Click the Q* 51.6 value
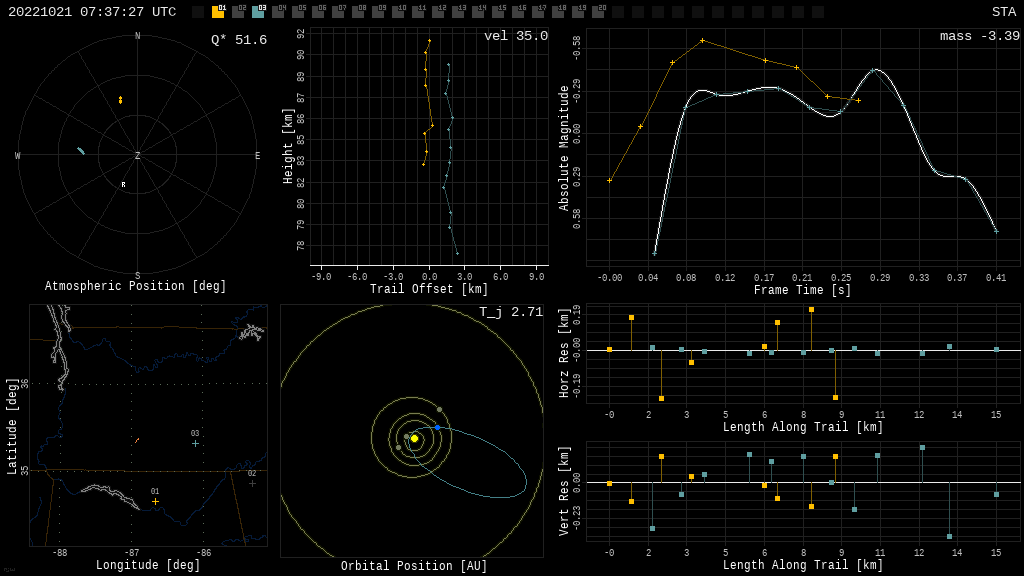This screenshot has width=1024, height=576. [x=238, y=40]
